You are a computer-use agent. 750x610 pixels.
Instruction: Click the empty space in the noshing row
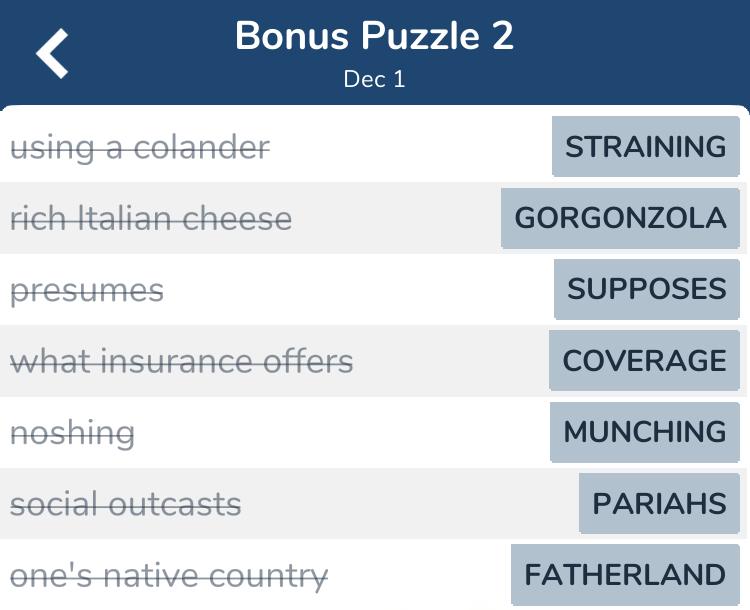[x=342, y=432]
